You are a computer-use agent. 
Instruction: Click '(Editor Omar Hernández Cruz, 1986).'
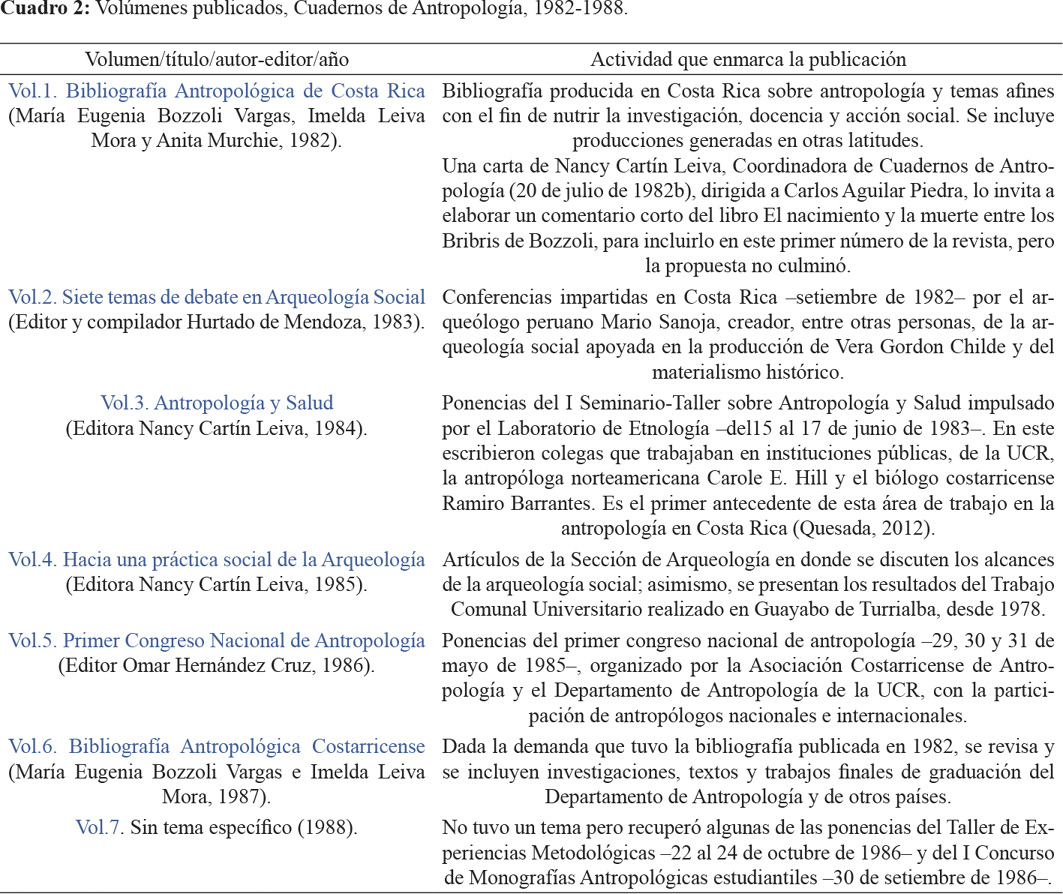[216, 666]
